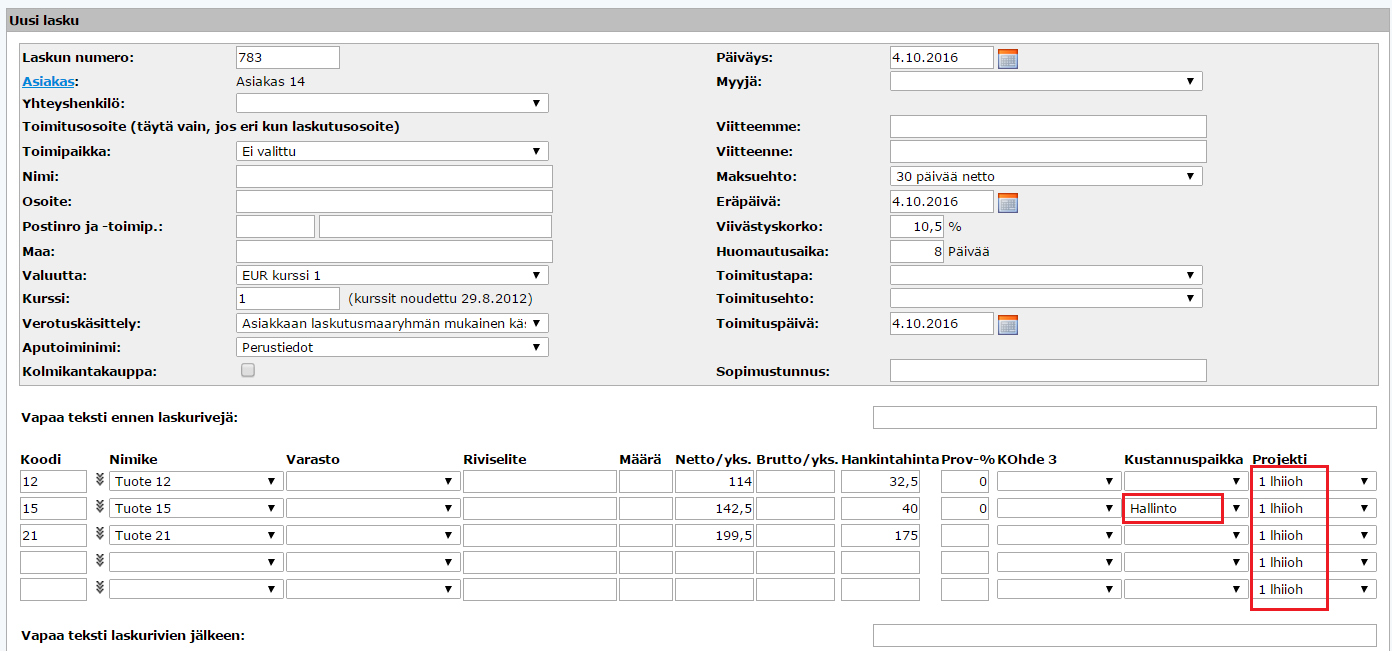The width and height of the screenshot is (1392, 651).
Task: Click Määrä field on Tuote 15 row
Action: (645, 508)
